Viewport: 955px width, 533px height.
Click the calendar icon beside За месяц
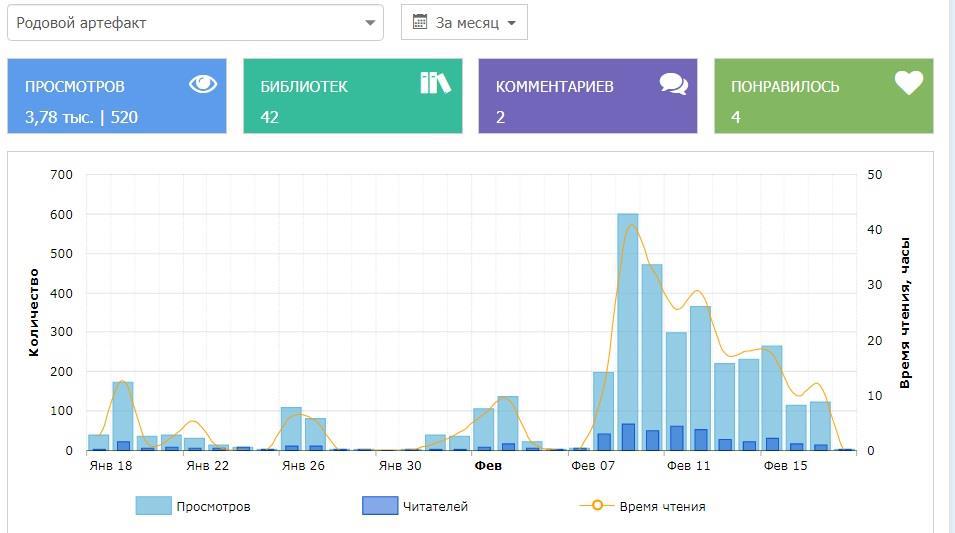point(420,22)
